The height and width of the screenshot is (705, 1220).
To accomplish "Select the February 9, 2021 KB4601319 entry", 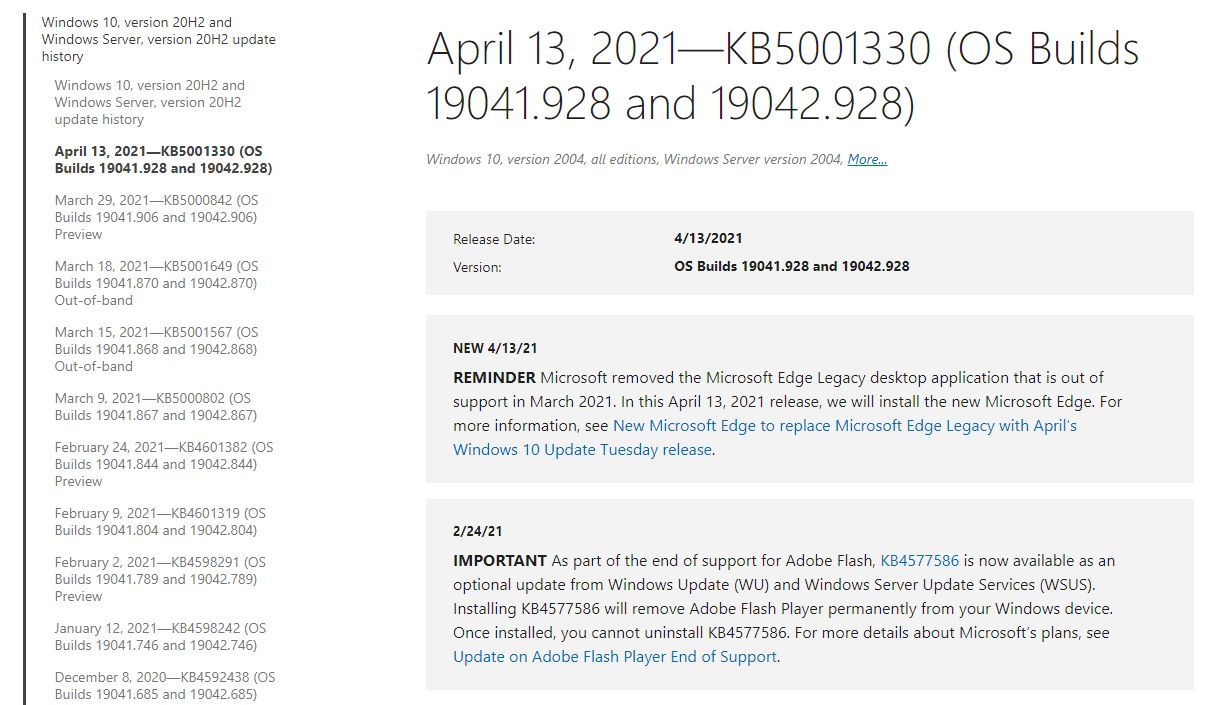I will point(160,521).
